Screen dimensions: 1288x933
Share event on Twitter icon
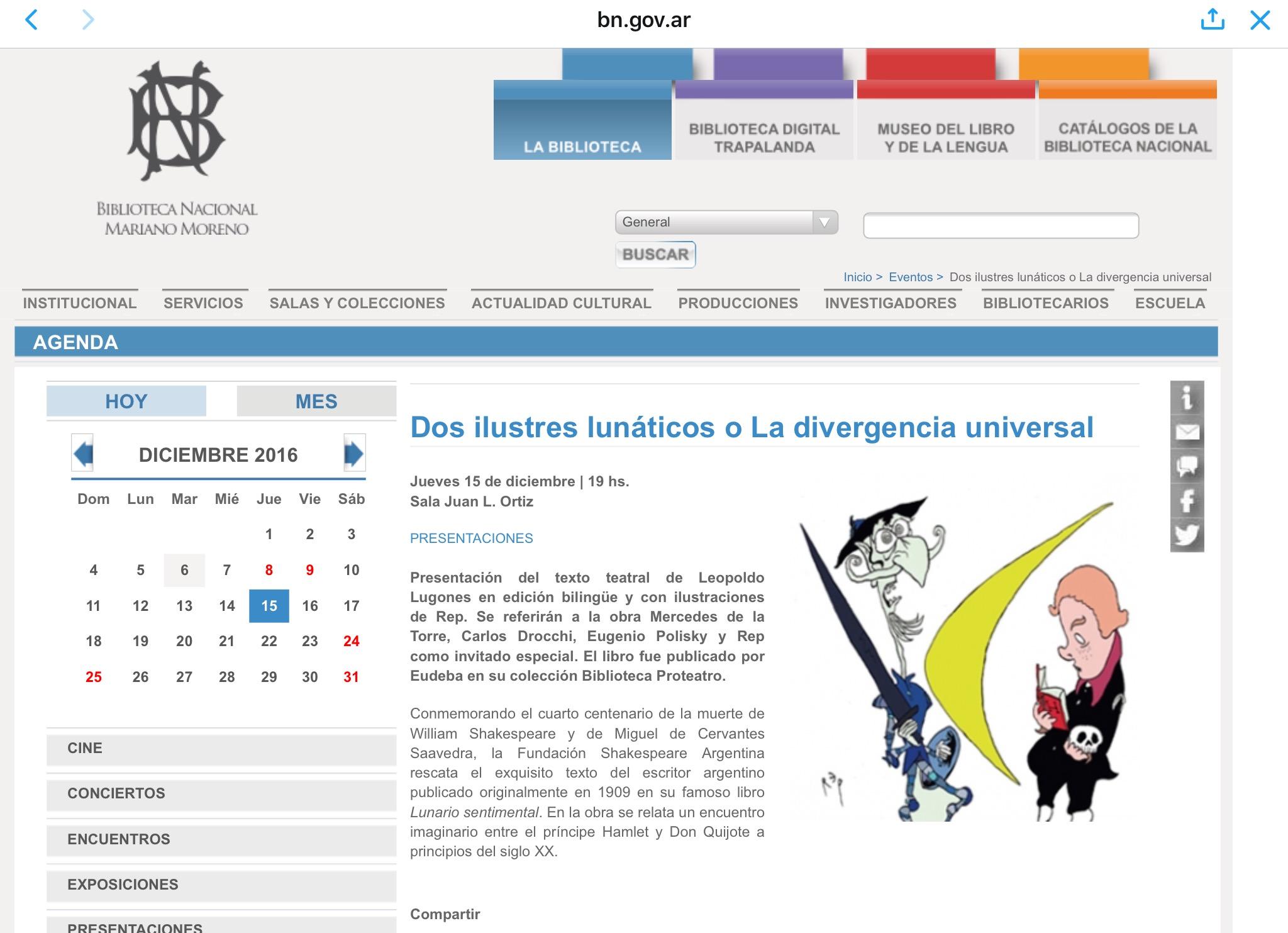point(1187,535)
